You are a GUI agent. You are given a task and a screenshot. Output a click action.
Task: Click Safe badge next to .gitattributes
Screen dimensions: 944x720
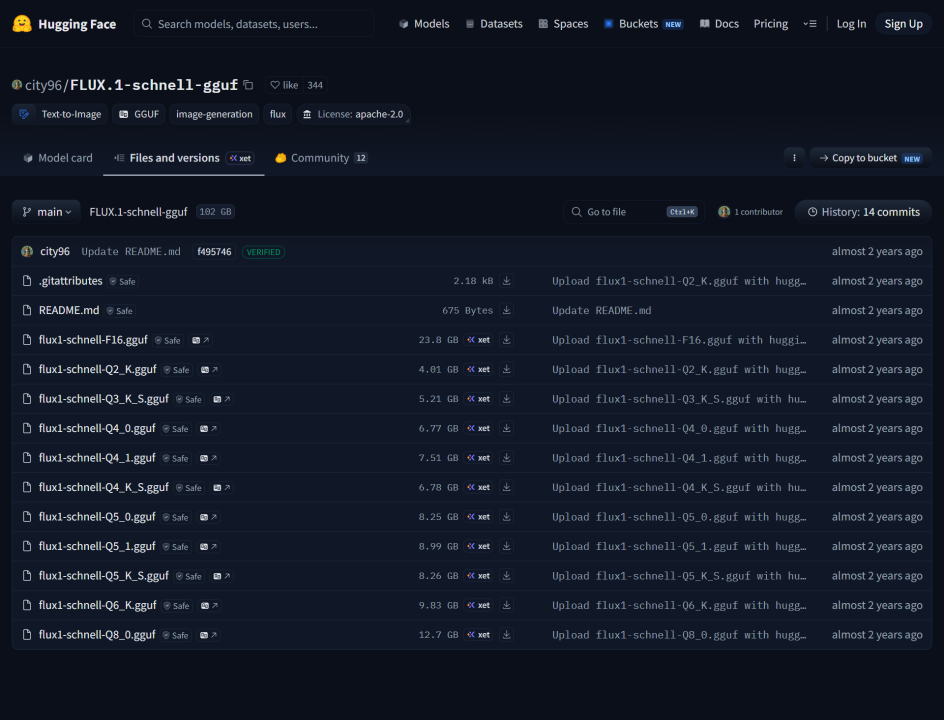[x=122, y=282]
